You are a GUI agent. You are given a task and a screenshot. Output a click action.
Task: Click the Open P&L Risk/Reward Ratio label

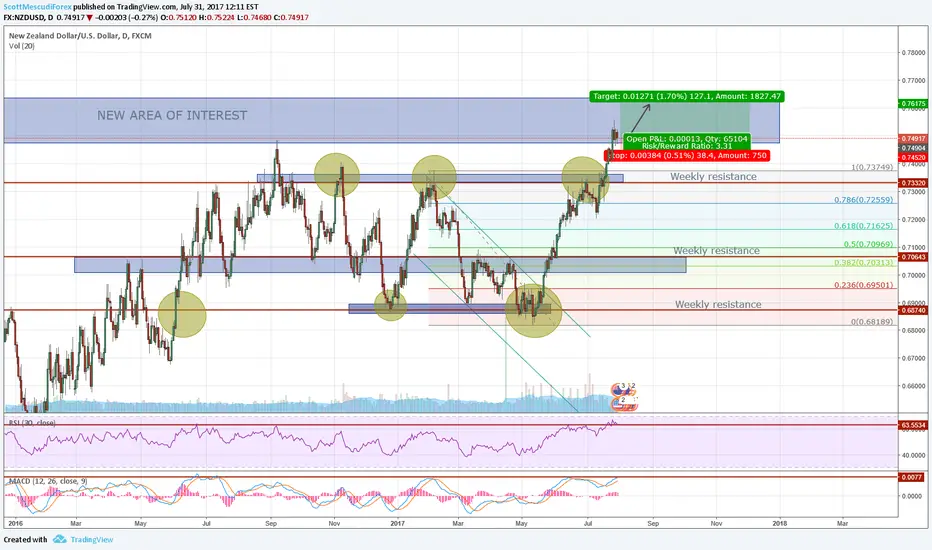[x=687, y=142]
